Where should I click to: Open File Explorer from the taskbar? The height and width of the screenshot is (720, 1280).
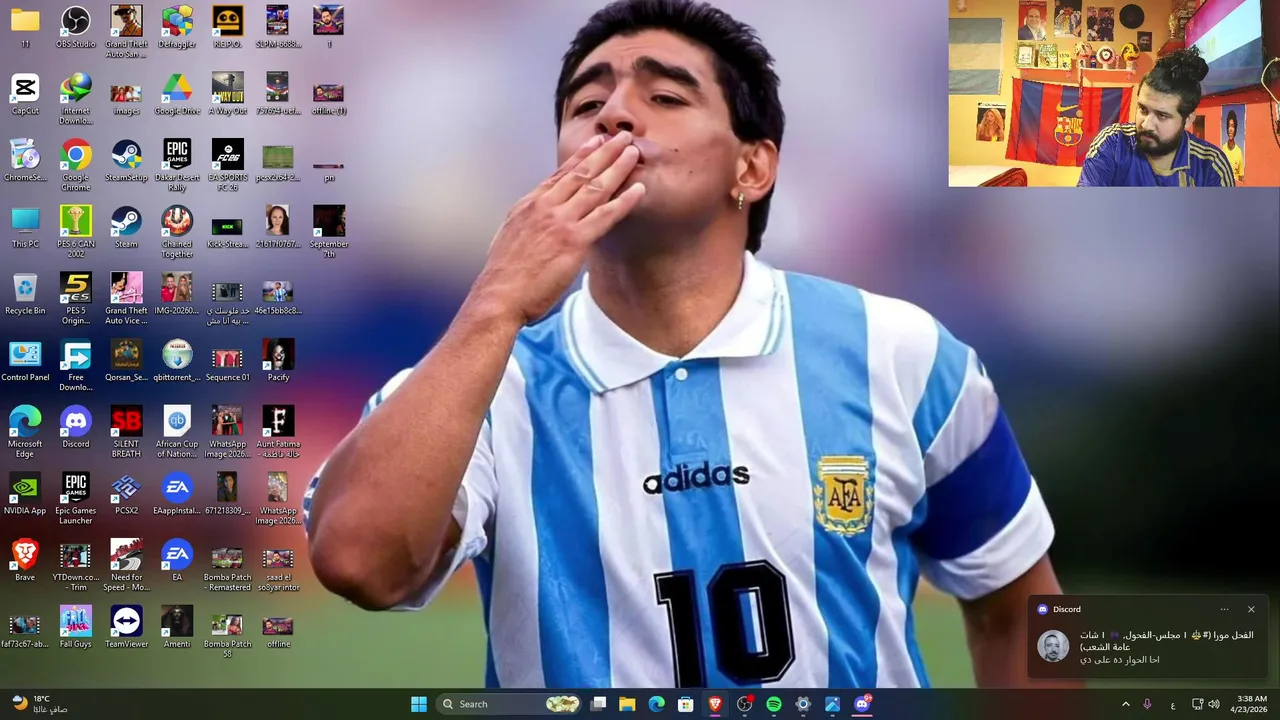(627, 704)
